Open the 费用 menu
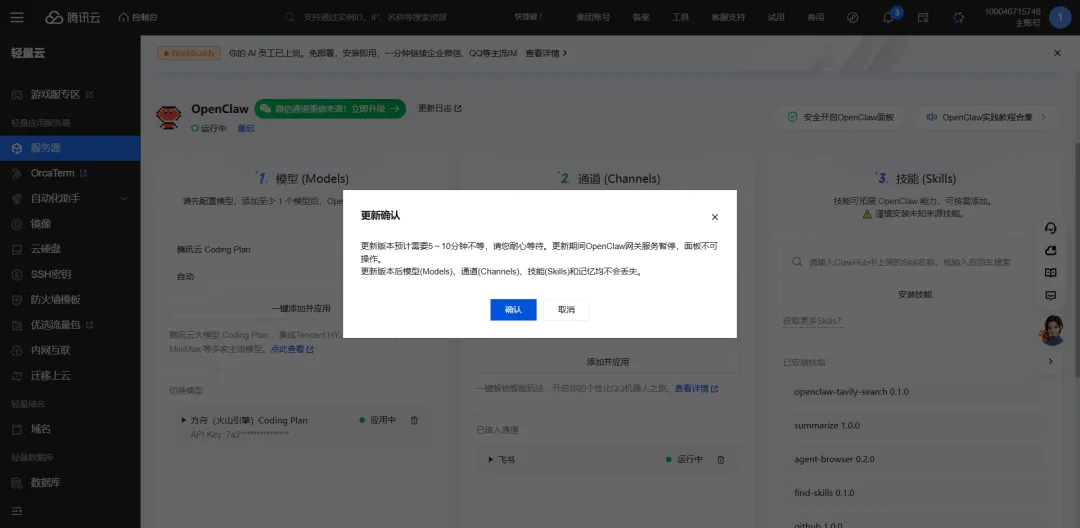This screenshot has height=528, width=1080. (x=816, y=17)
